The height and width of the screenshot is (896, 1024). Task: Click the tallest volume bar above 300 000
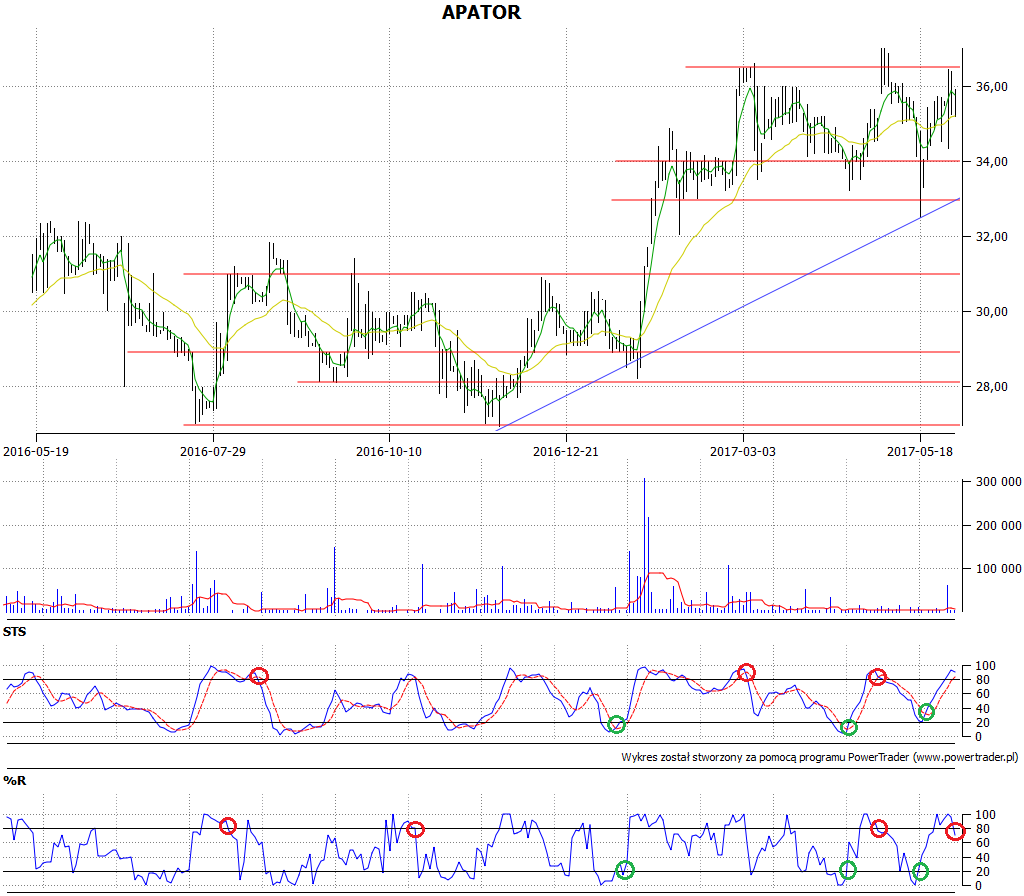coord(644,545)
